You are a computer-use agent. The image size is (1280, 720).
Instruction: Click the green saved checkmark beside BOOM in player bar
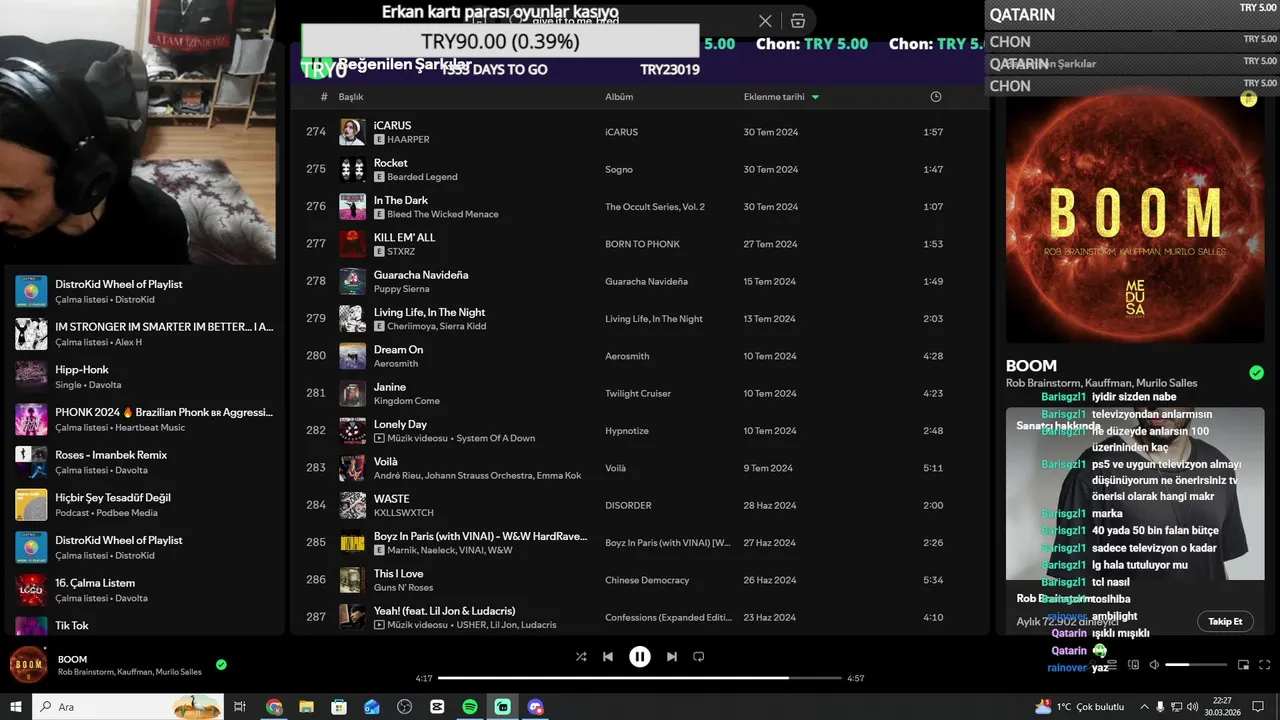tap(221, 664)
